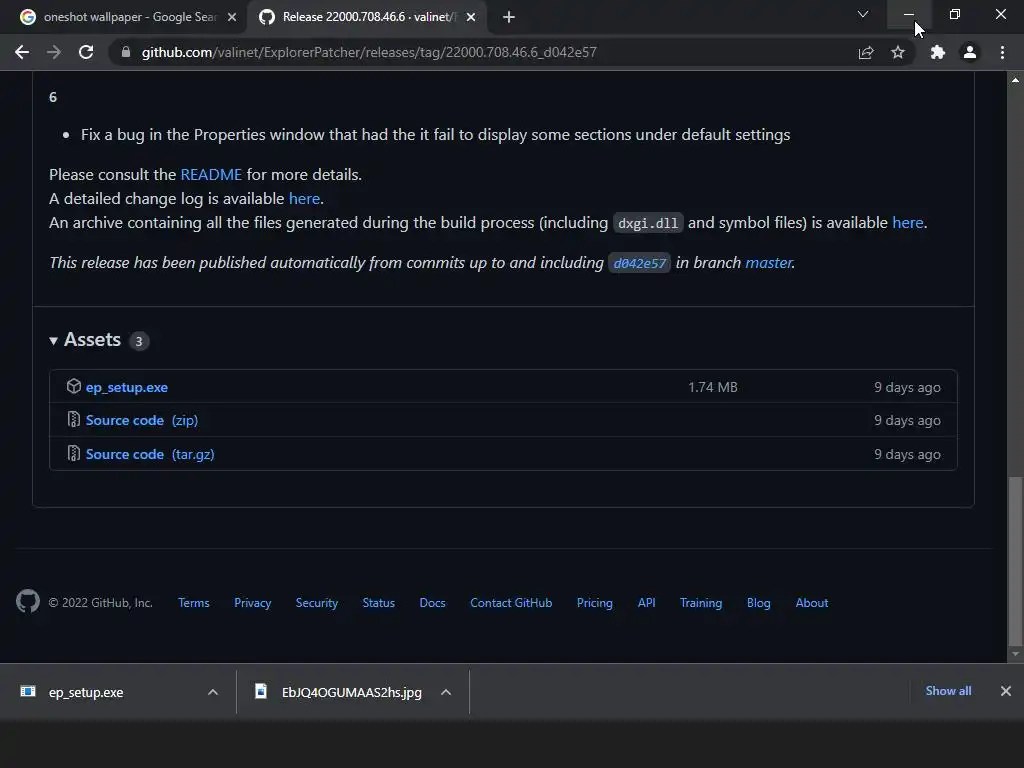This screenshot has width=1024, height=768.
Task: Go back using the browser back arrow
Action: 22,52
